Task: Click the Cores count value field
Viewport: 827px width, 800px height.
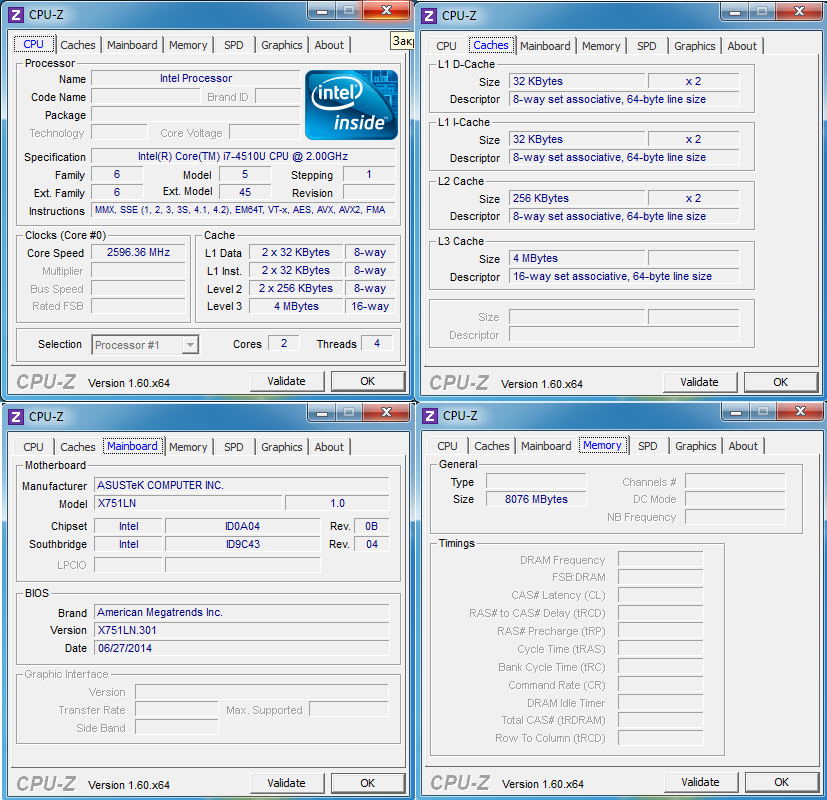Action: 284,343
